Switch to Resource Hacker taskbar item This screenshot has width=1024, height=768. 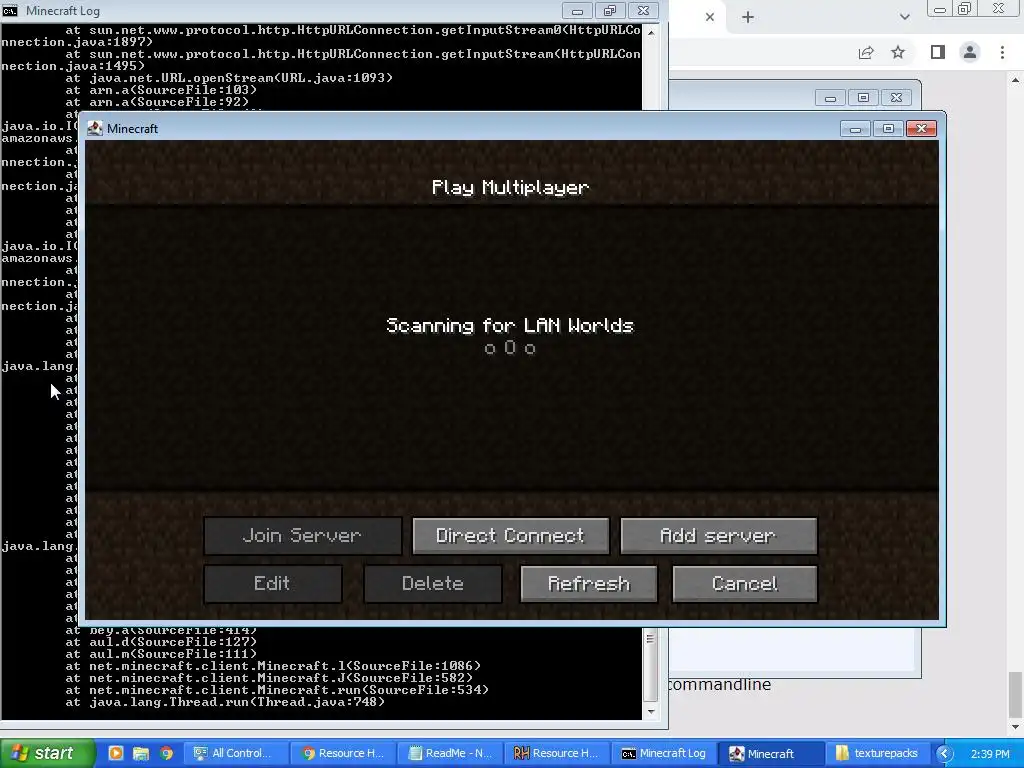click(x=557, y=753)
